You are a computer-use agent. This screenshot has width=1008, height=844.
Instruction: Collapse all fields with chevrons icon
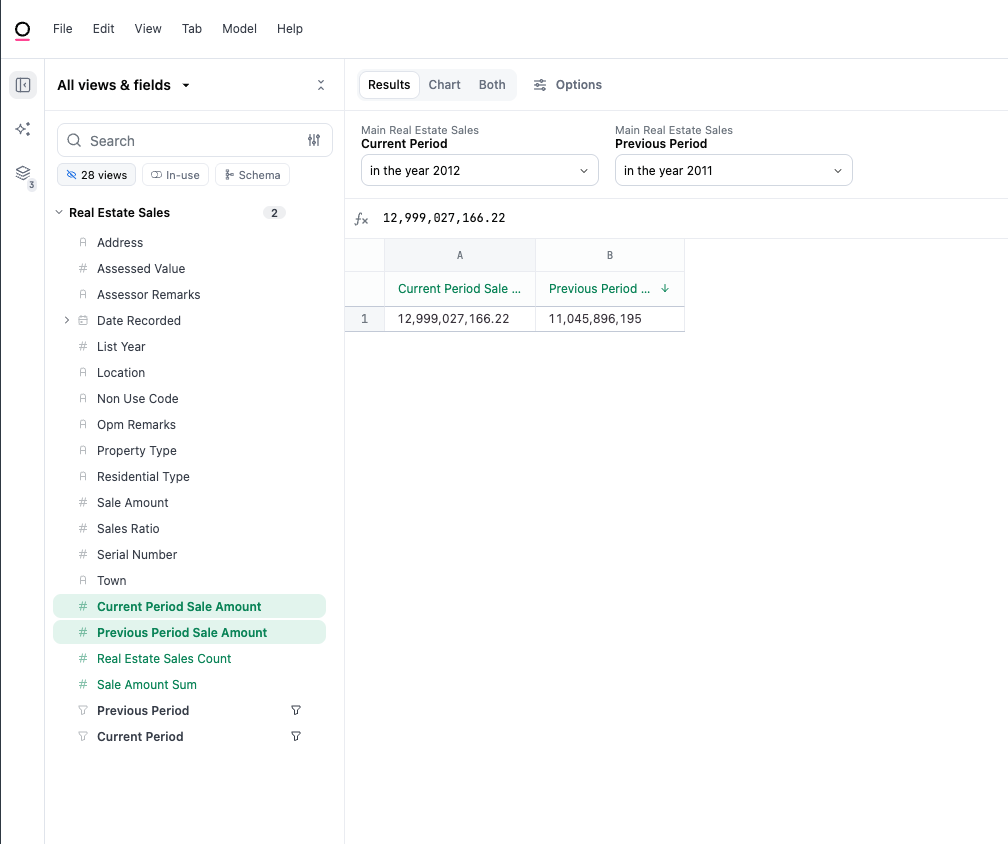click(320, 85)
